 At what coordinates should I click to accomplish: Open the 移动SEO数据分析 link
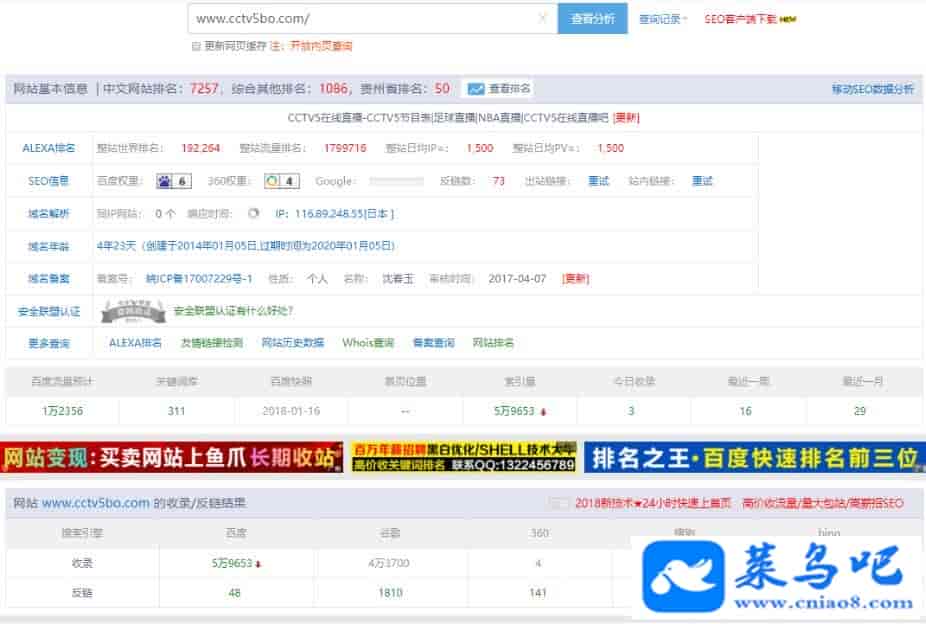click(x=872, y=89)
